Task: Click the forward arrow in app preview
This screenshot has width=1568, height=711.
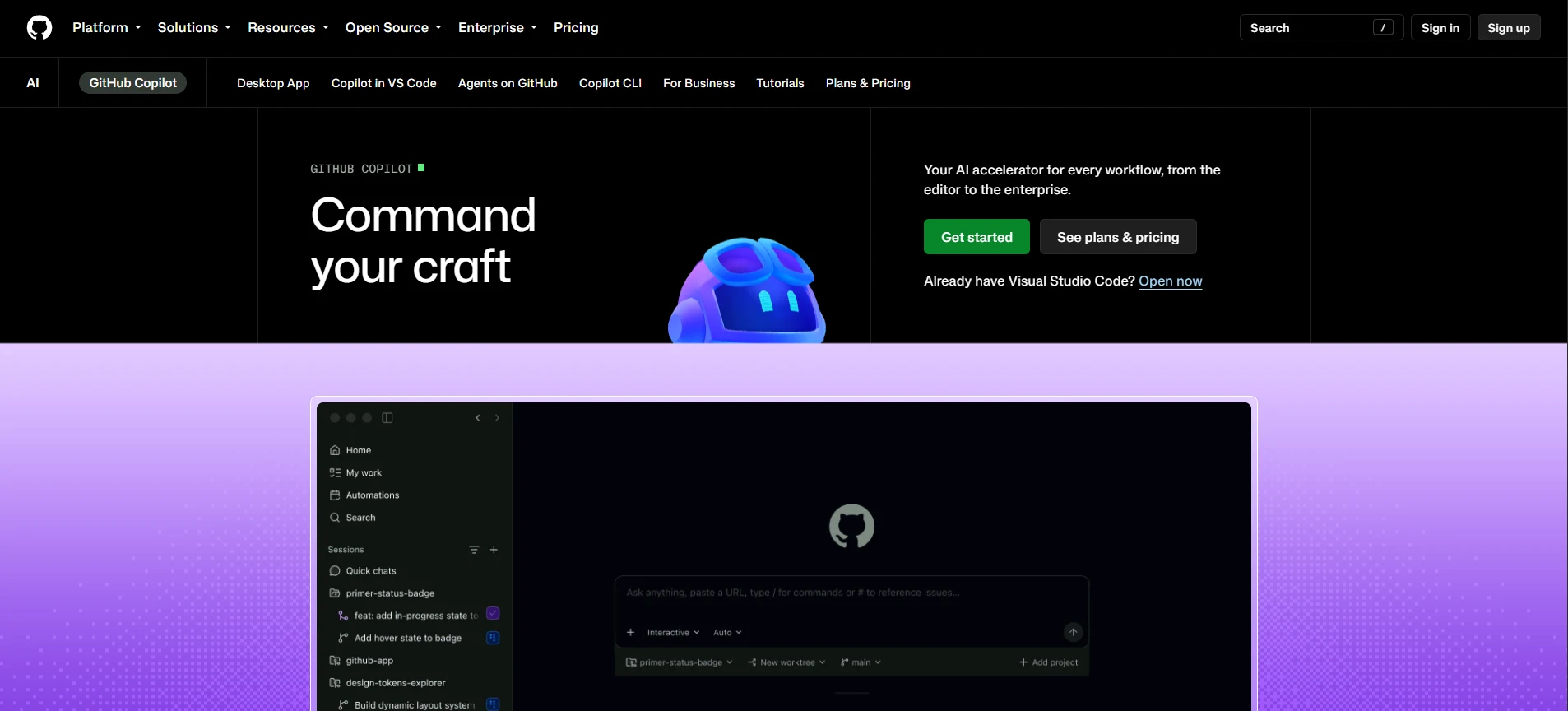Action: [497, 418]
